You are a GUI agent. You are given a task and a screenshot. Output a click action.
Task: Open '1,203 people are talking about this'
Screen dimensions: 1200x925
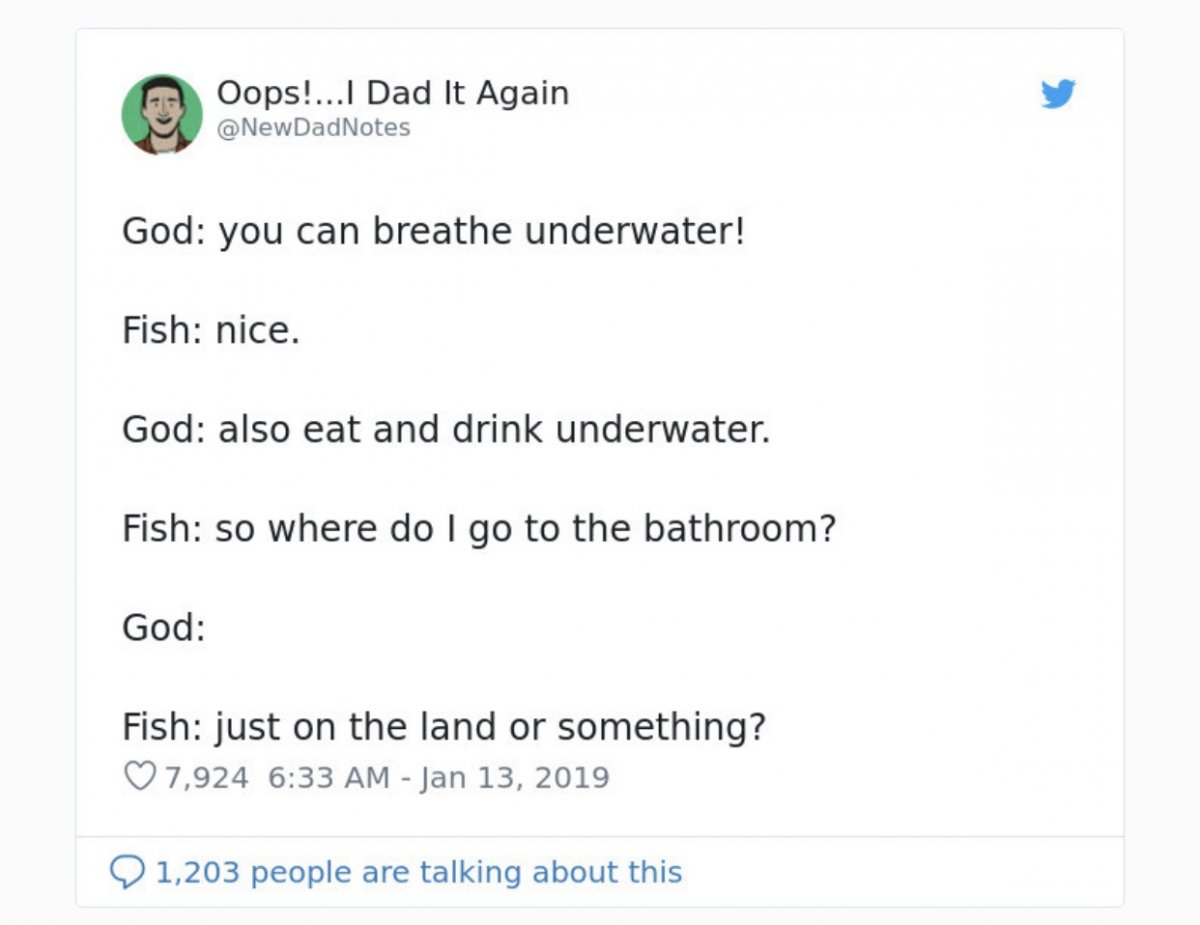point(418,872)
